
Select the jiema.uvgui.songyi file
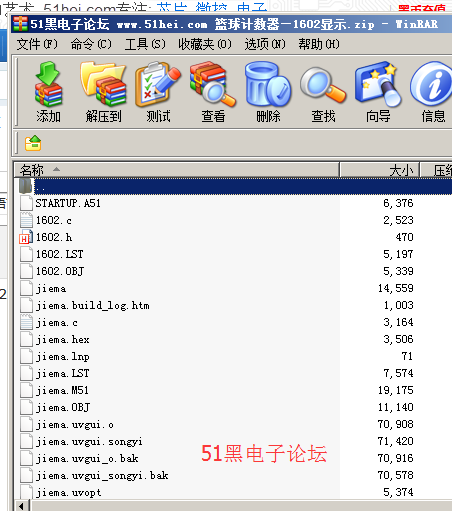click(89, 442)
